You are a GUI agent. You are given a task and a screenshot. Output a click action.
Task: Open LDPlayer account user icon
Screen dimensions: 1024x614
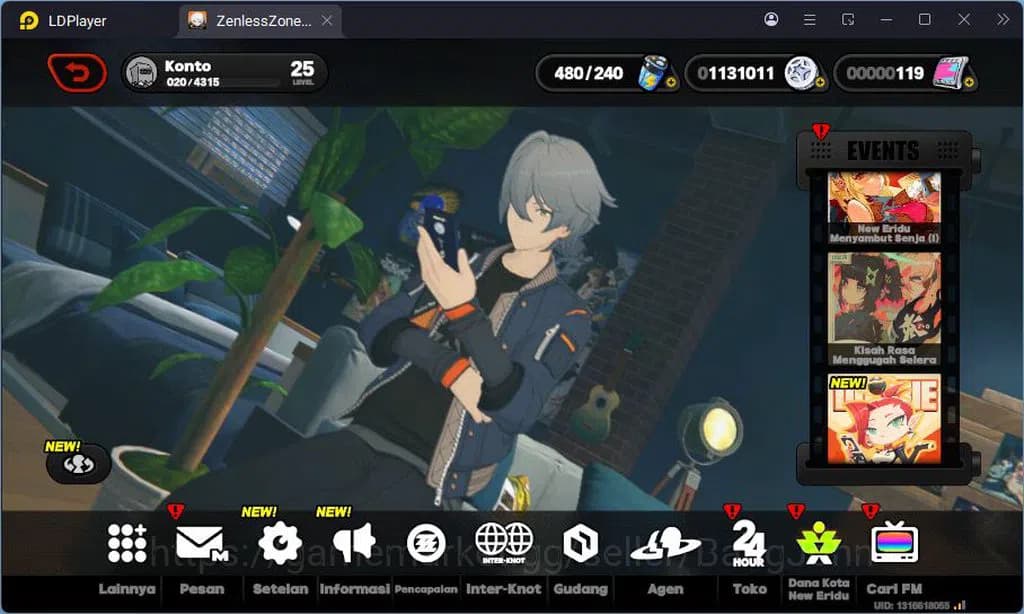[x=771, y=20]
